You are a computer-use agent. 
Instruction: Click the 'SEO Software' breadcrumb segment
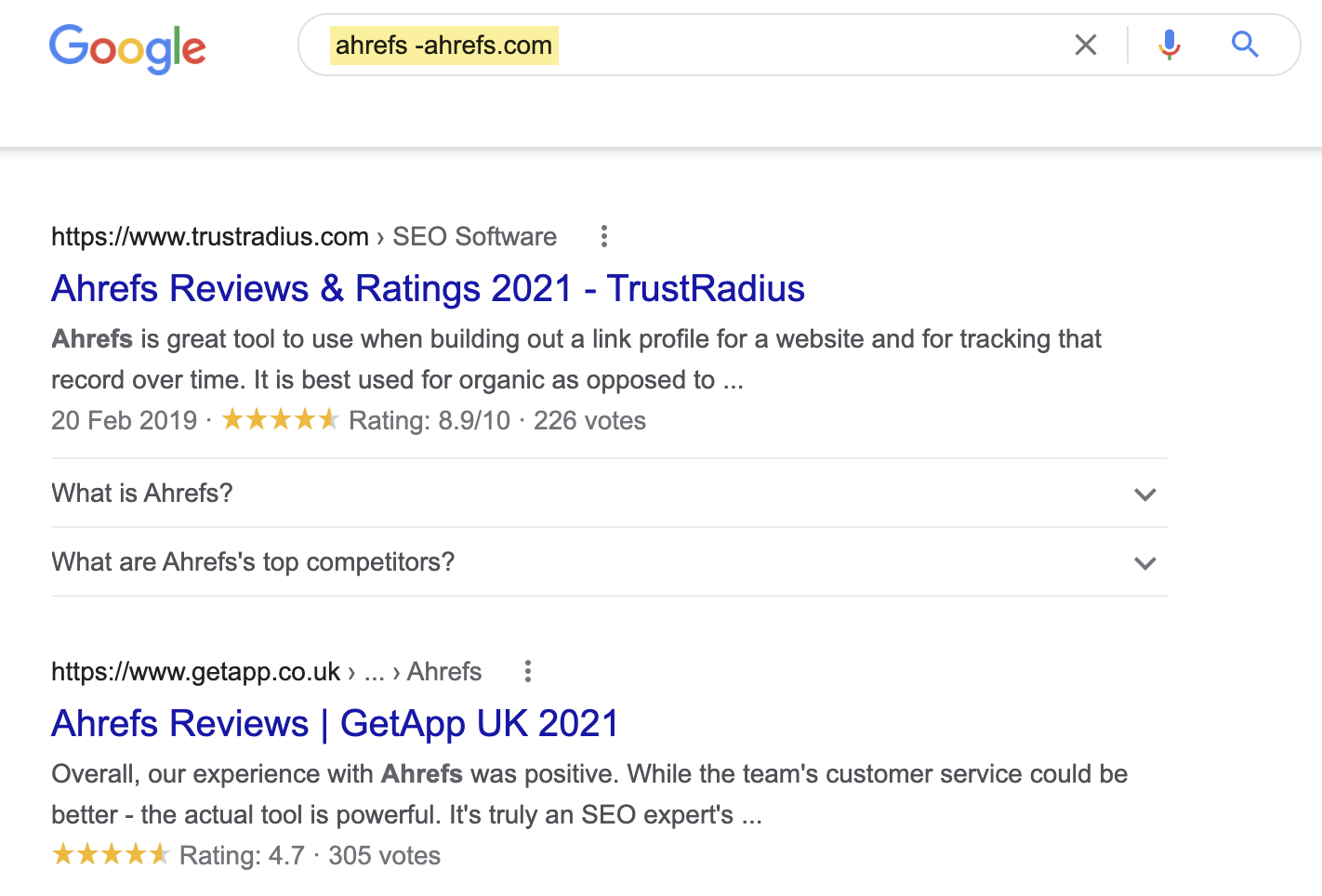click(474, 237)
